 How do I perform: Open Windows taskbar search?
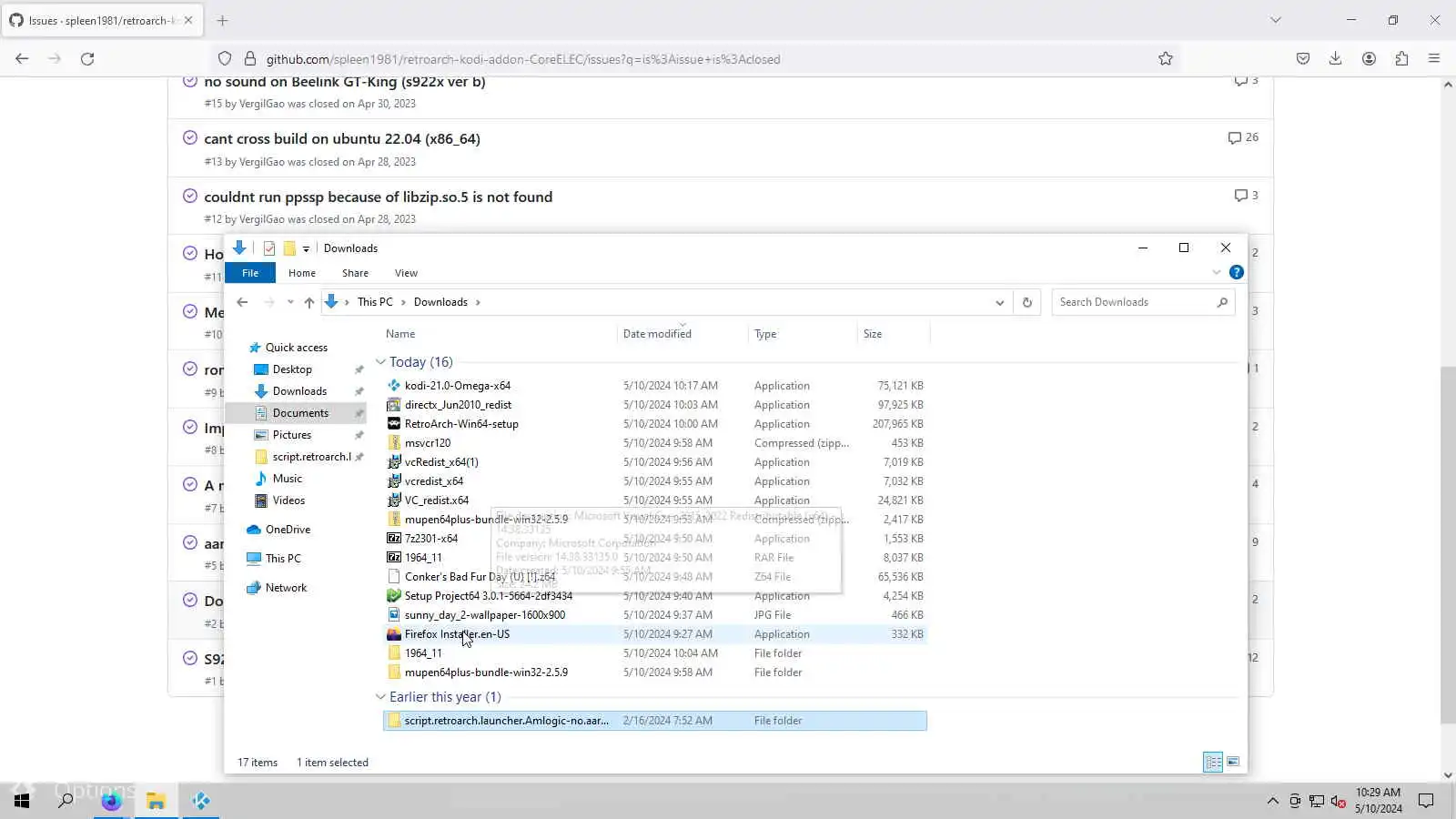coord(66,801)
